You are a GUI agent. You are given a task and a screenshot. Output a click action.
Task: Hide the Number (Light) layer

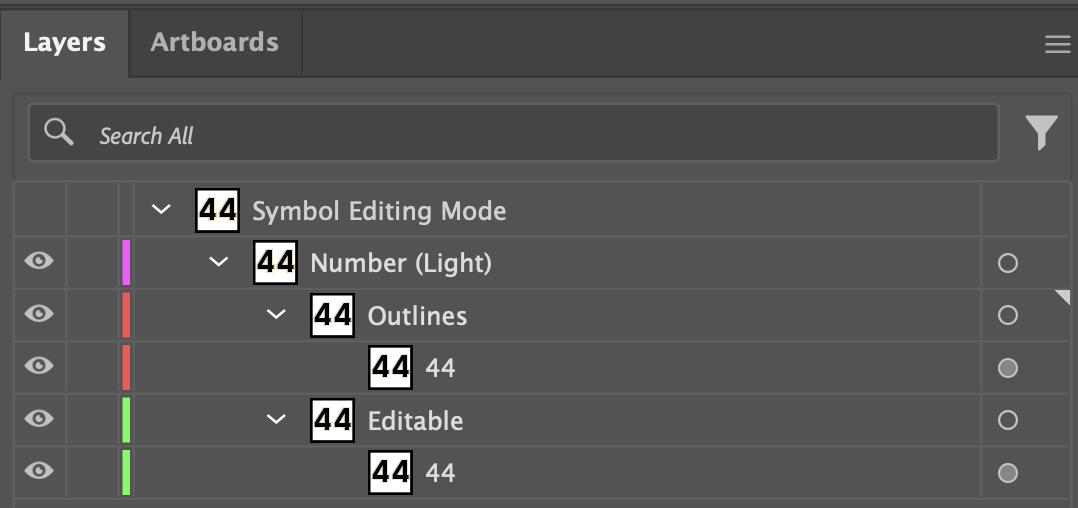39,262
